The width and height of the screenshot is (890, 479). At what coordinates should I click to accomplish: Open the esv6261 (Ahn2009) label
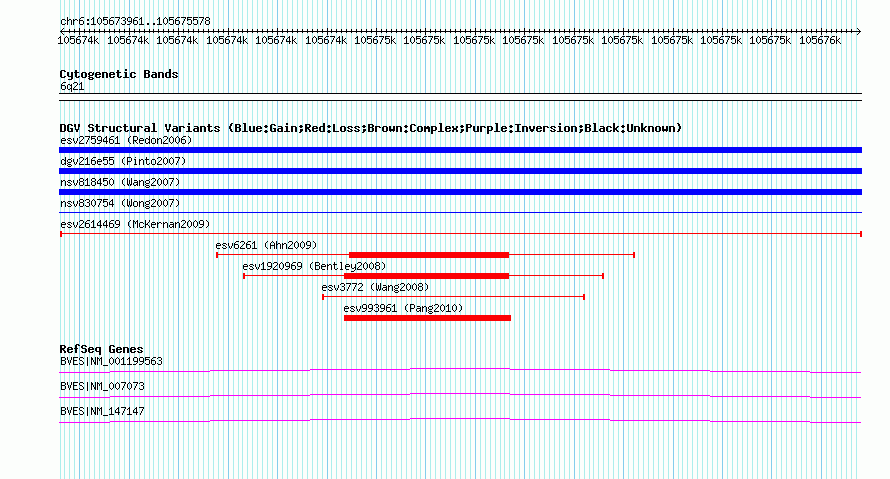[x=266, y=245]
